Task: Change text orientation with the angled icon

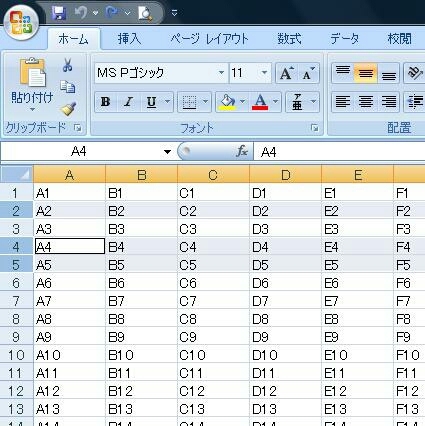Action: coord(414,73)
